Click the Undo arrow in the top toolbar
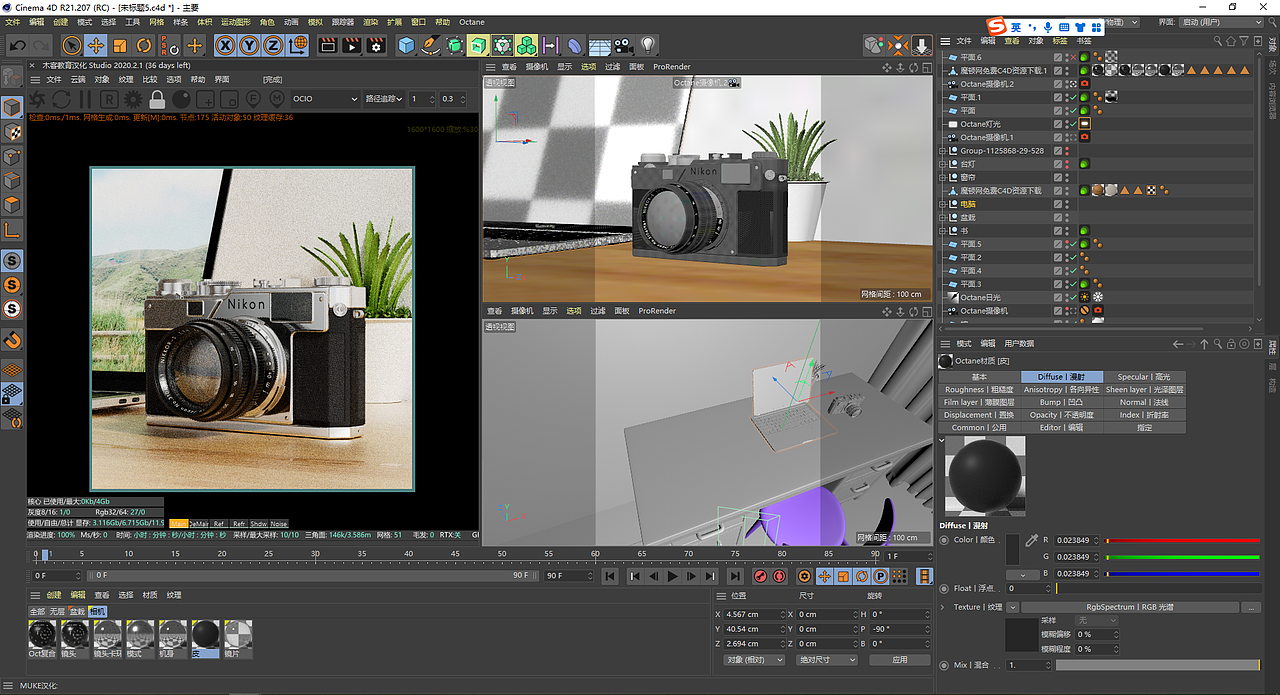1280x695 pixels. [x=18, y=45]
